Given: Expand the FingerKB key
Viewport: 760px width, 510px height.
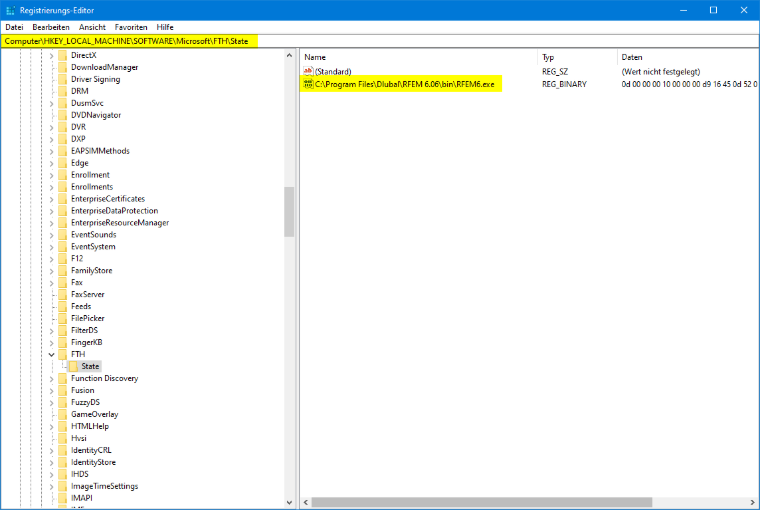Looking at the screenshot, I should click(51, 342).
